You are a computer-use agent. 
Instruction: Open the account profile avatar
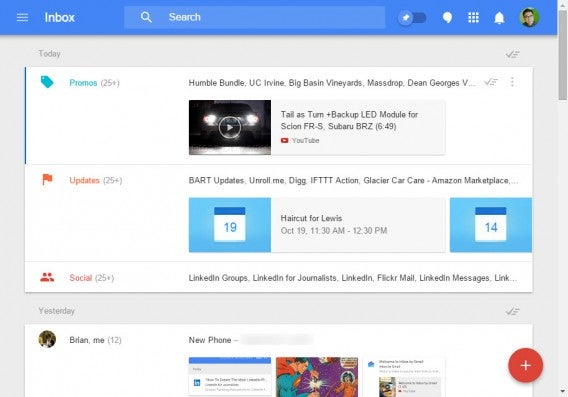pos(529,17)
